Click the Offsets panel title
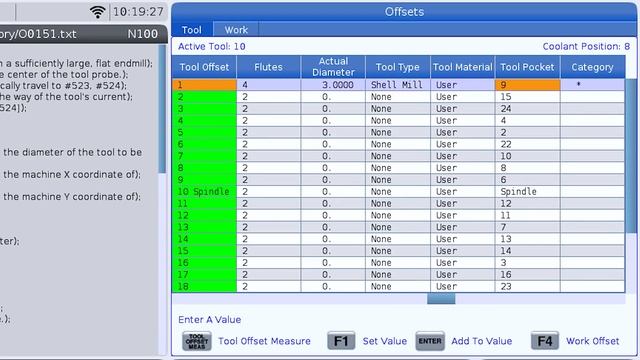640x360 pixels. click(404, 11)
